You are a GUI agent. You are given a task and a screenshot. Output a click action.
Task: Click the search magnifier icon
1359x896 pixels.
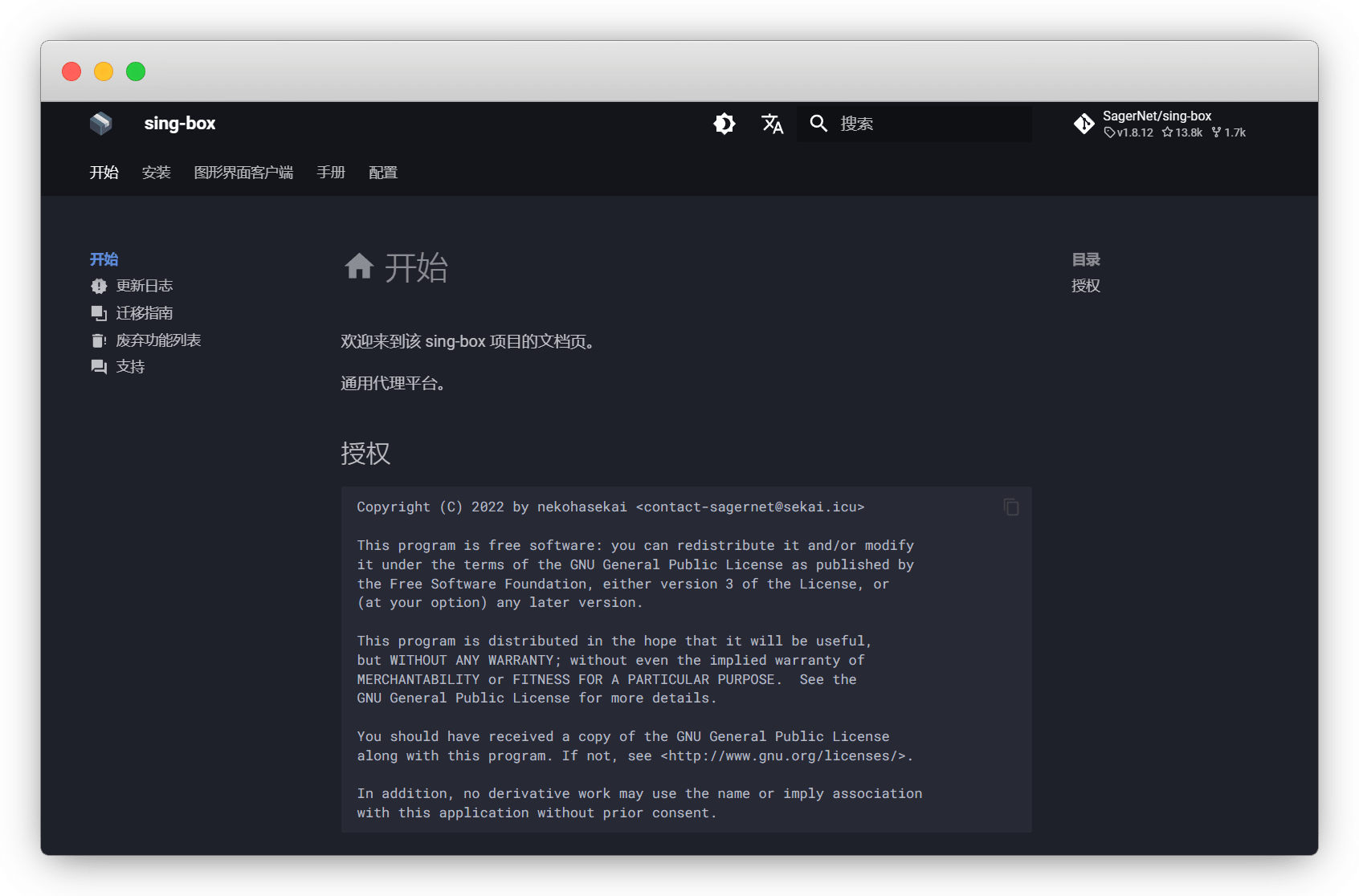click(818, 124)
